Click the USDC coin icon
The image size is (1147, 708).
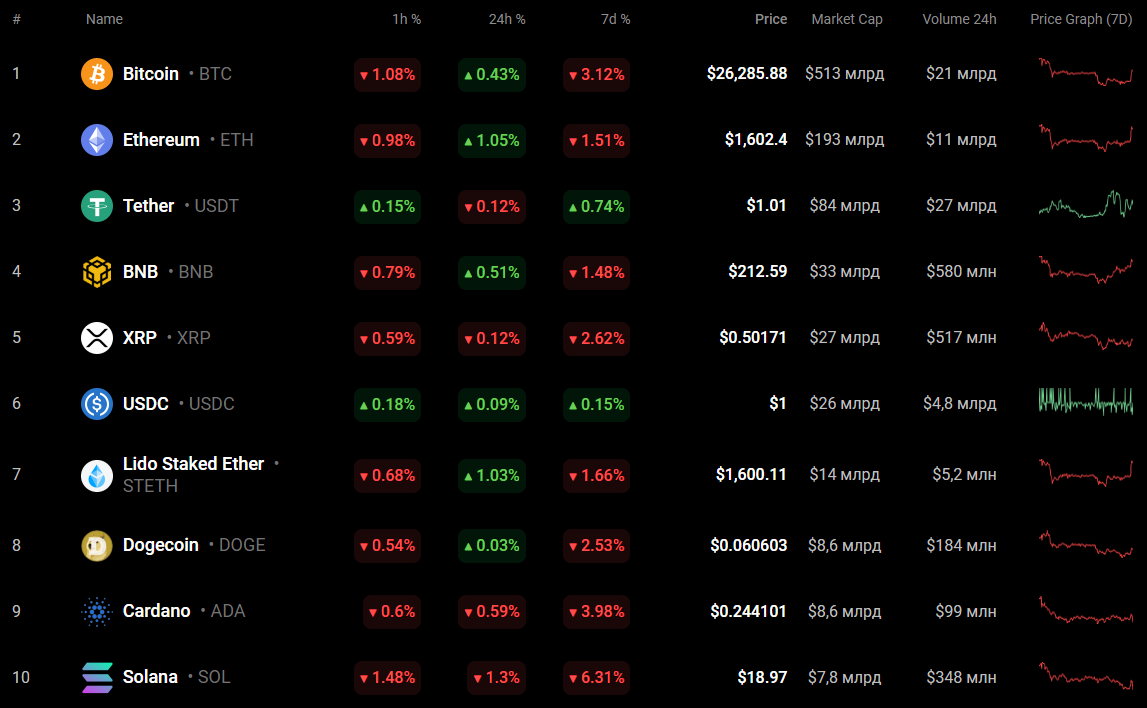(97, 404)
